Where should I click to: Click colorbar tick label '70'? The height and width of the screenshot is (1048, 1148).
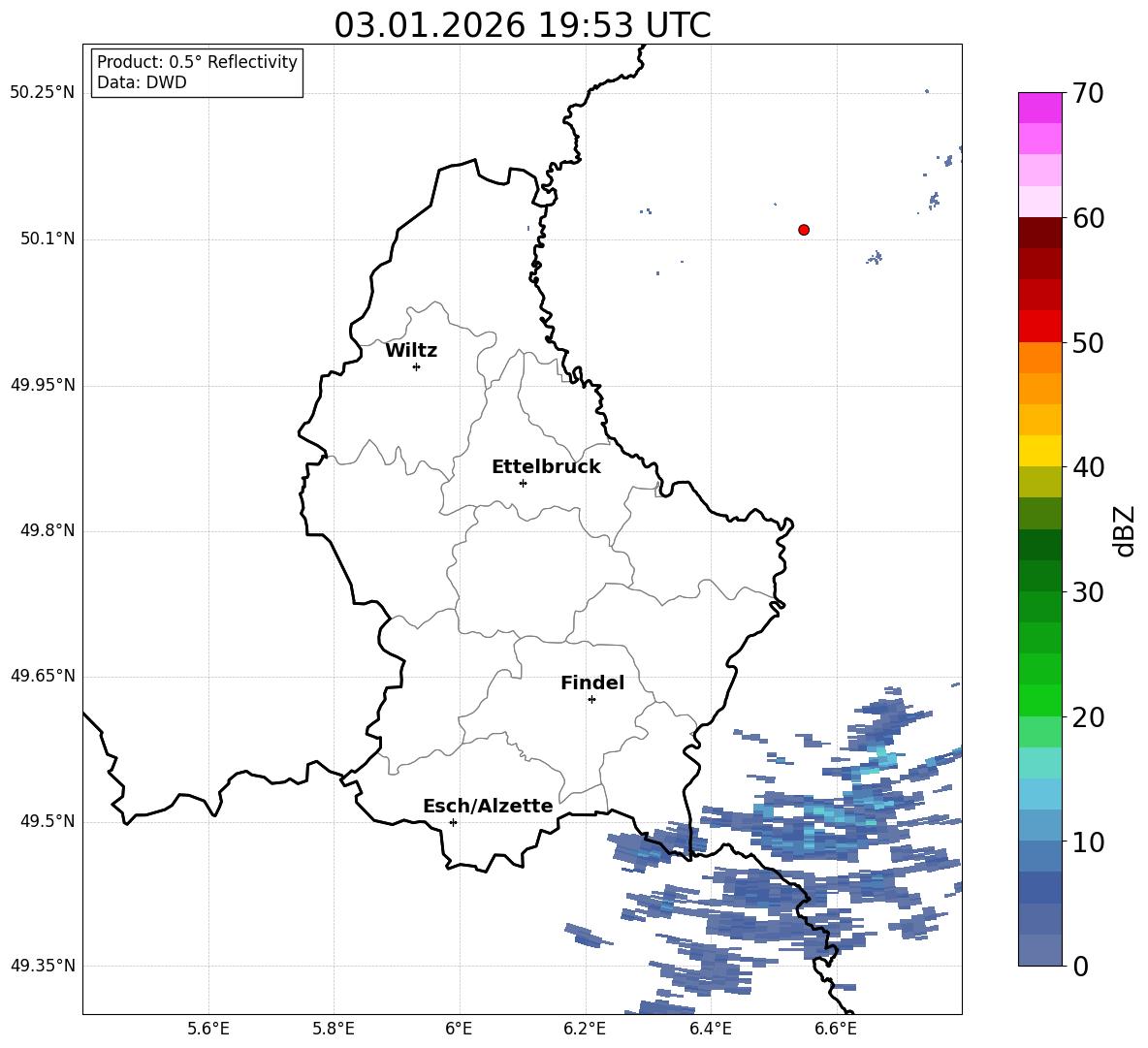[x=1088, y=94]
